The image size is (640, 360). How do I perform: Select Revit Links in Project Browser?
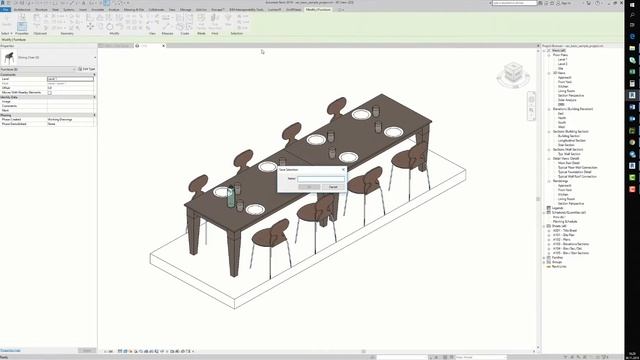[x=559, y=267]
